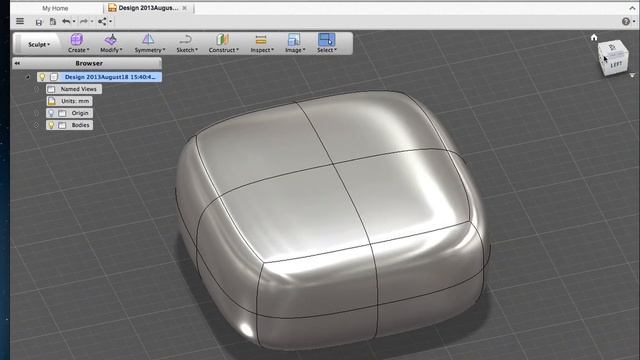
Task: Toggle the Origin visibility light bulb
Action: tap(51, 113)
